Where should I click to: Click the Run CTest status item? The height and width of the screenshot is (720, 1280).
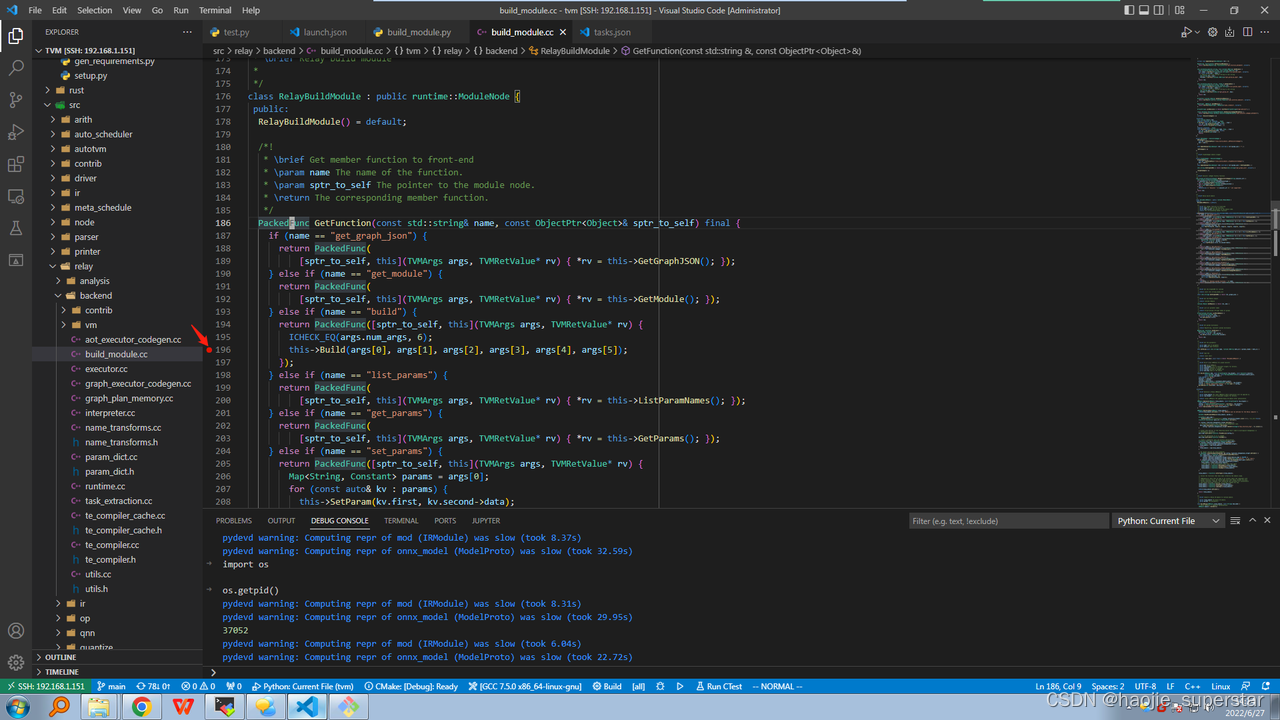(718, 687)
